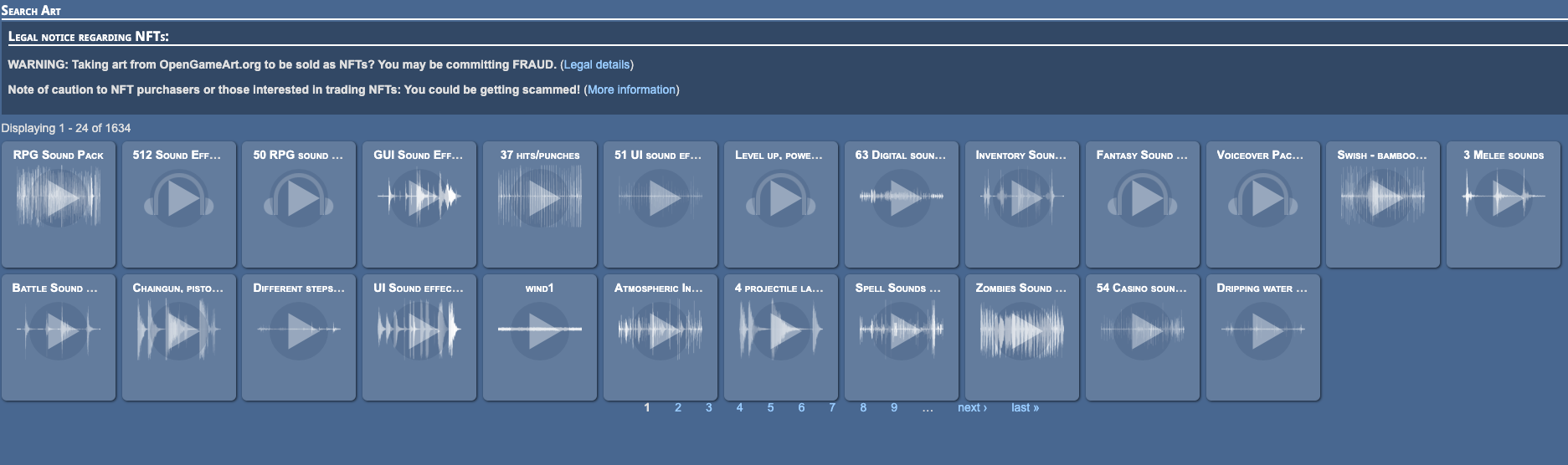Open the Chaingun, pisto... title
Screen dimensions: 1568x465
pos(178,288)
